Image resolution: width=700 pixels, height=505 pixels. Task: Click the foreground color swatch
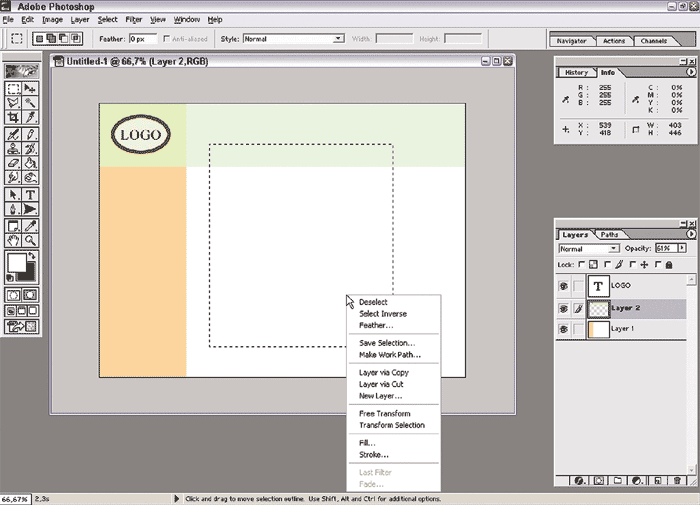[x=16, y=263]
